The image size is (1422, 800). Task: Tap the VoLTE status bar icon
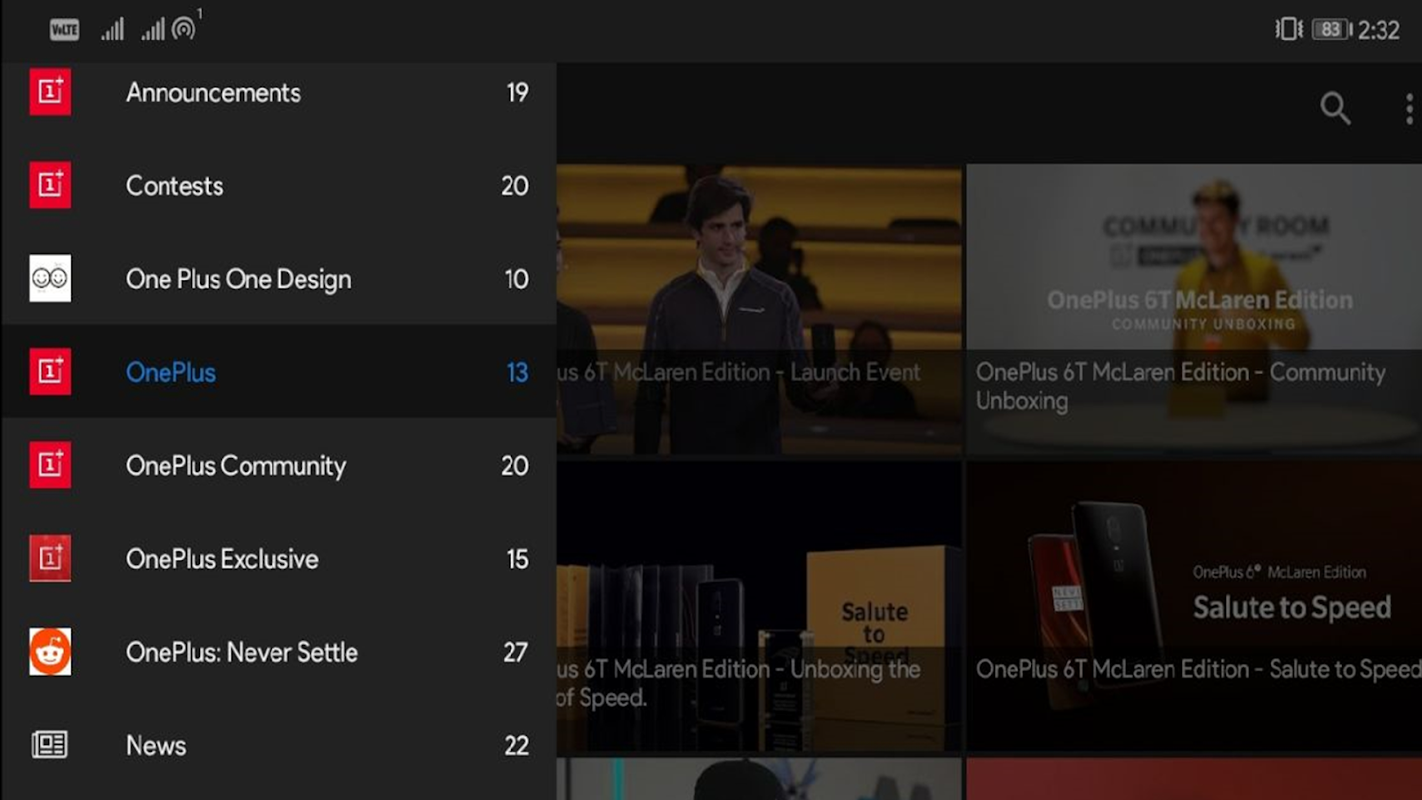coord(64,30)
